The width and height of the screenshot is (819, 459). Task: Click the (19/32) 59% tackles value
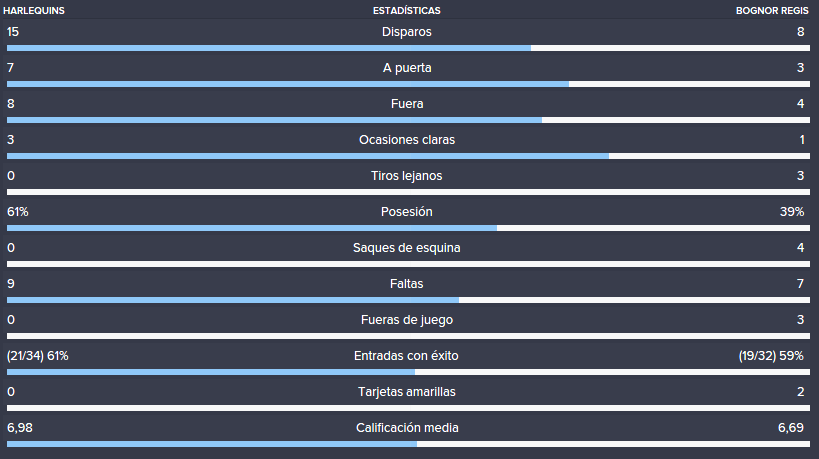(771, 356)
